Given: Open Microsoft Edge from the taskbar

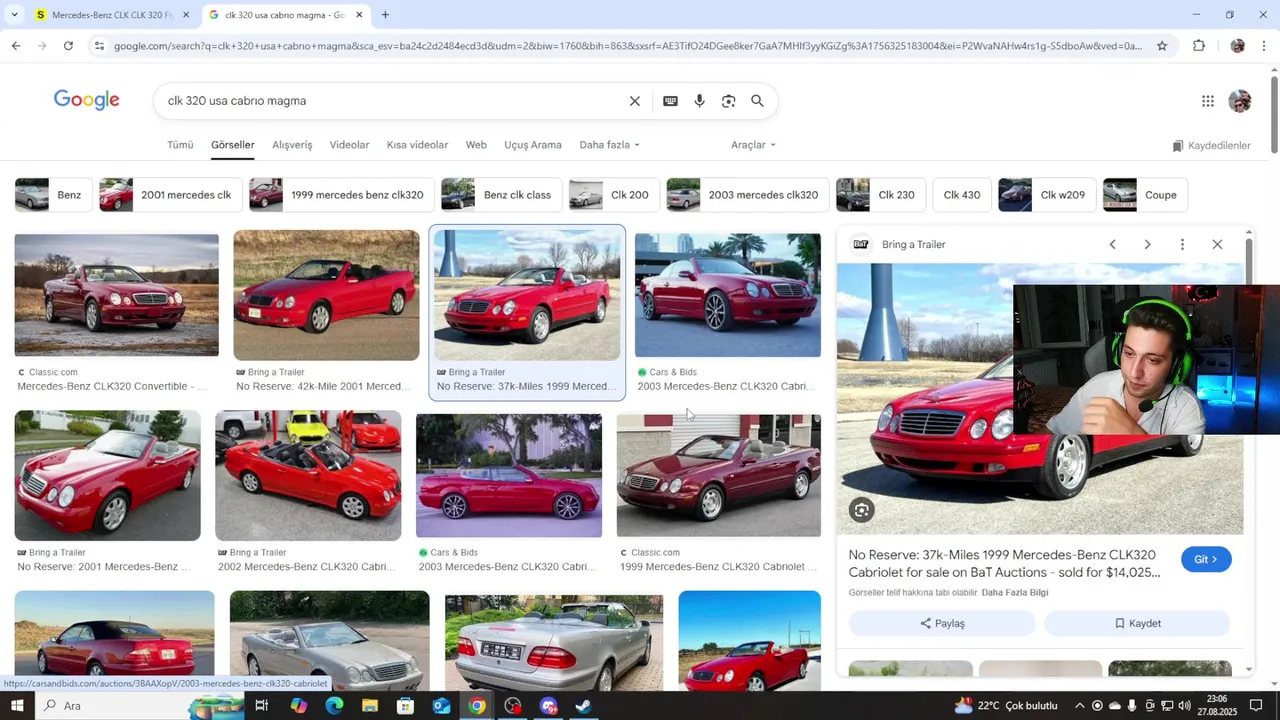Looking at the screenshot, I should coord(334,706).
